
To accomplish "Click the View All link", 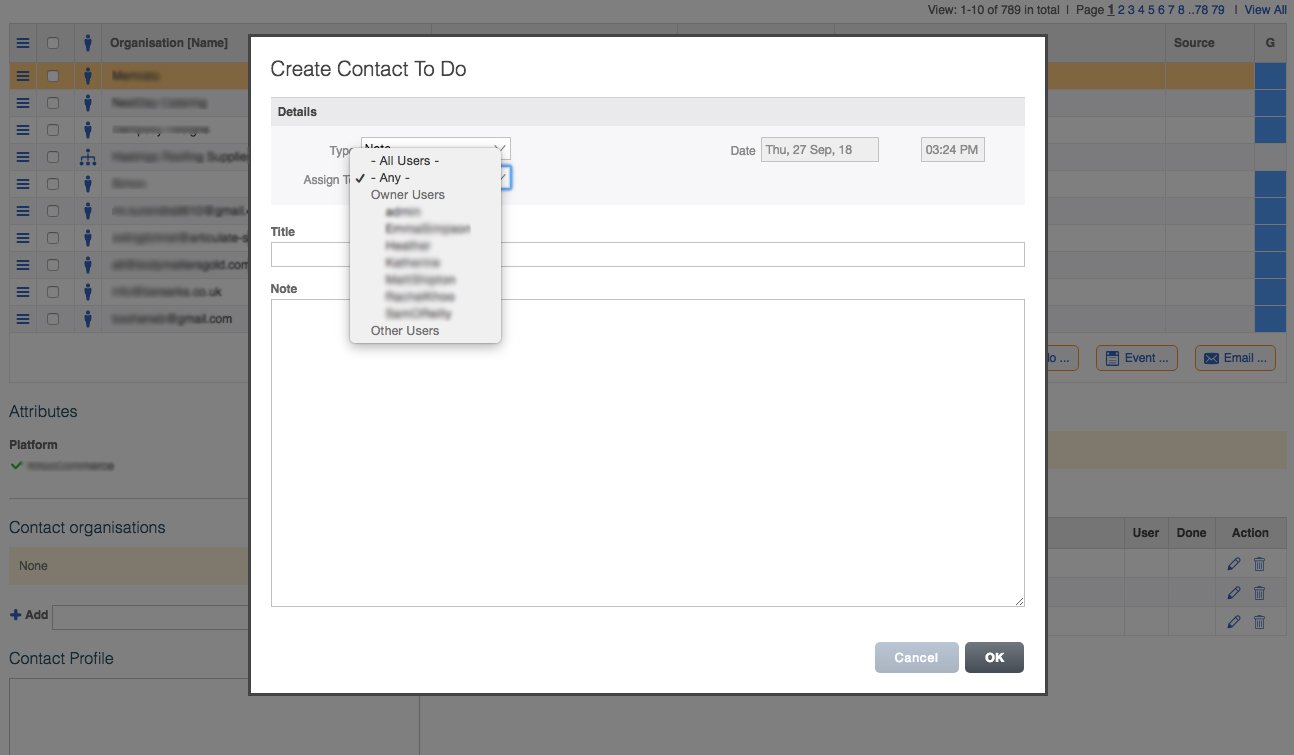I will tap(1266, 10).
